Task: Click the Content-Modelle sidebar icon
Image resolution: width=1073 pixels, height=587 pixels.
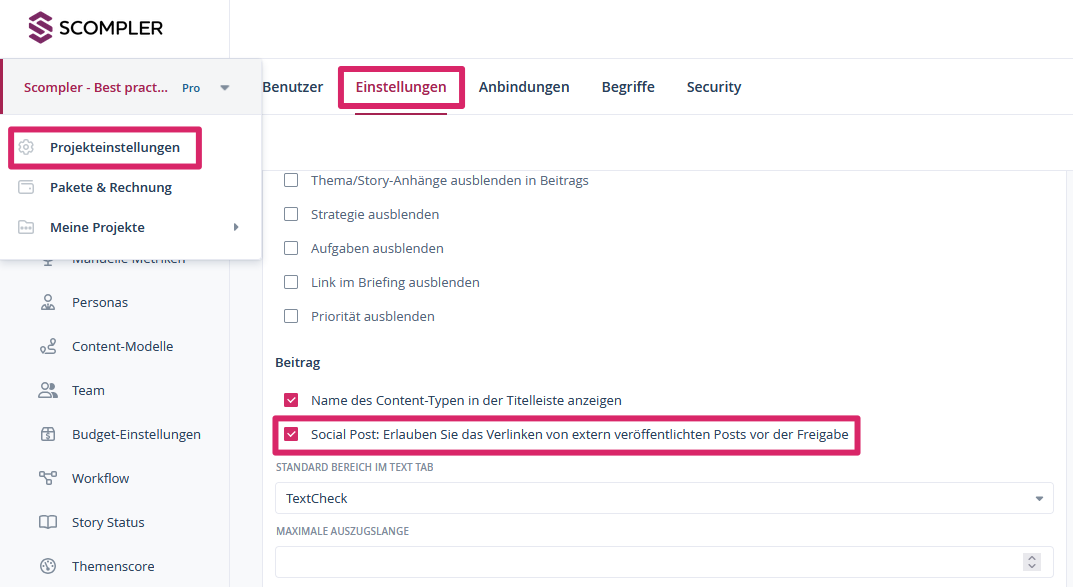Action: tap(48, 346)
